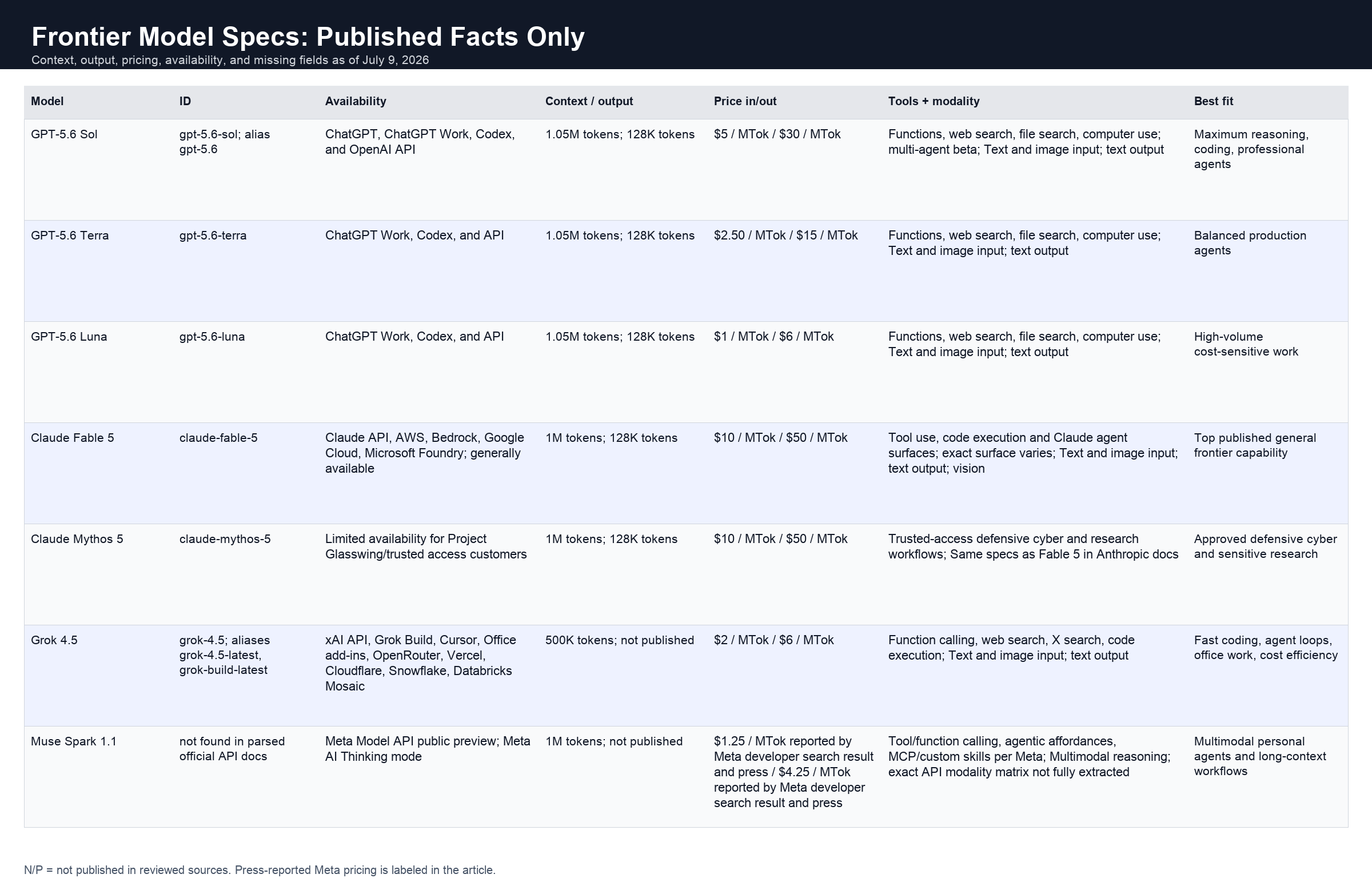Select 'Approved defensive cyber and sensitive research' cell

(1265, 547)
